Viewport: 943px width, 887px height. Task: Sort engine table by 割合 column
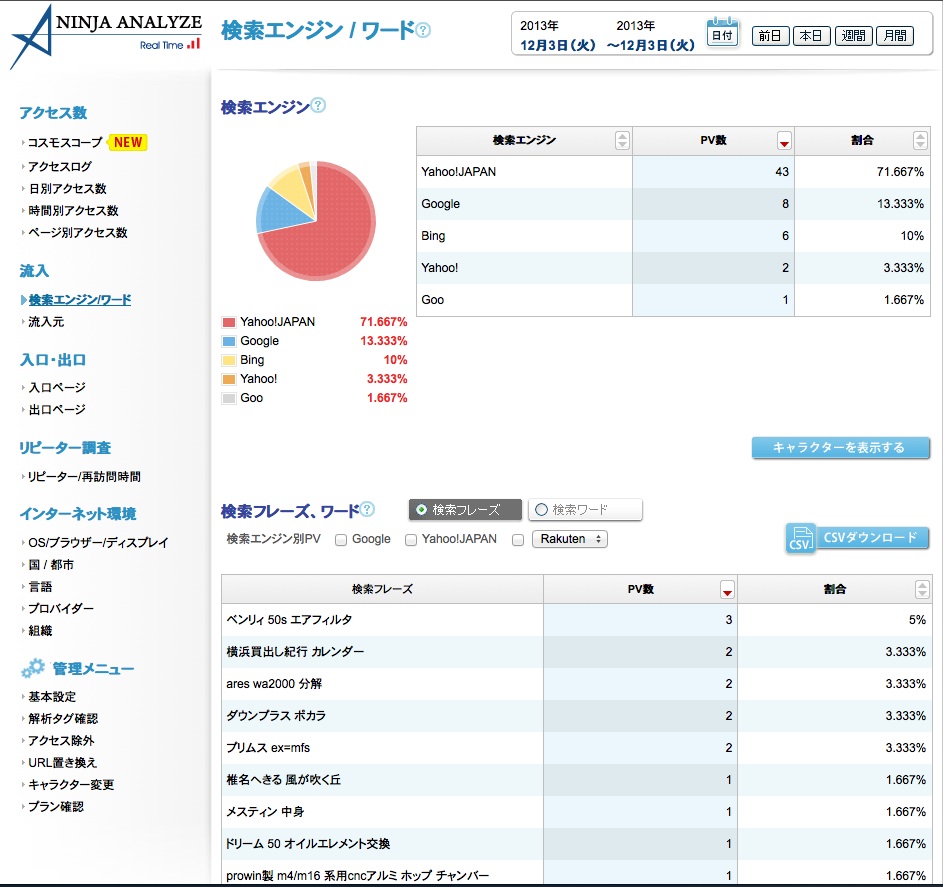(920, 140)
